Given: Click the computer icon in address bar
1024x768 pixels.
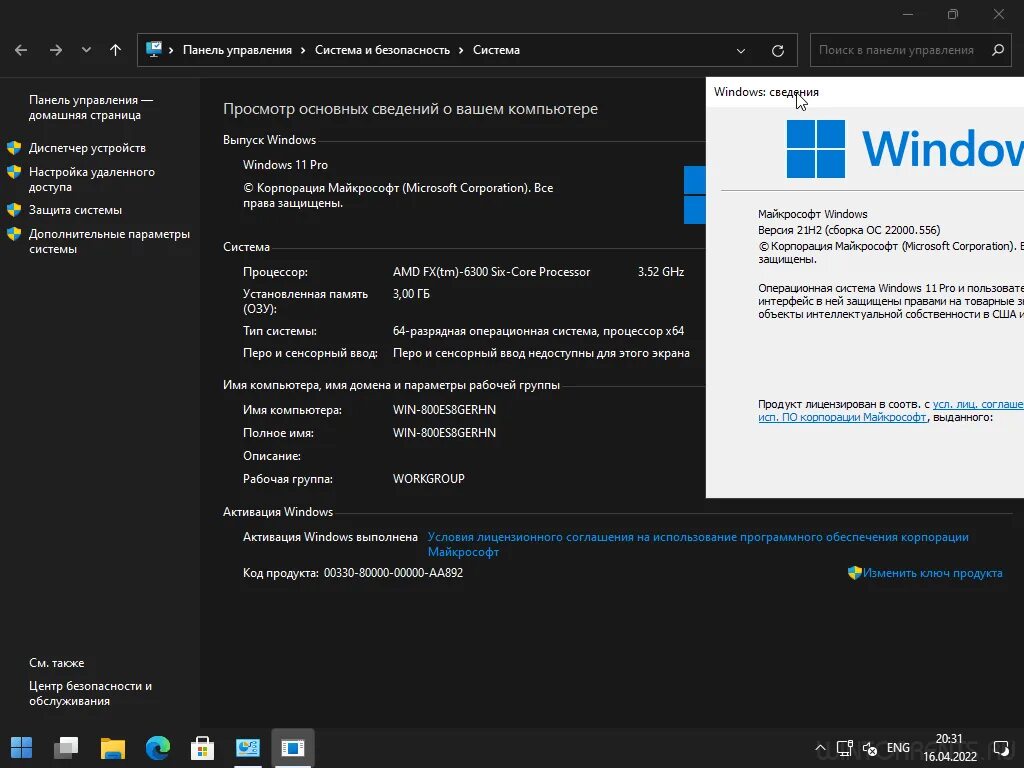Looking at the screenshot, I should coord(153,49).
